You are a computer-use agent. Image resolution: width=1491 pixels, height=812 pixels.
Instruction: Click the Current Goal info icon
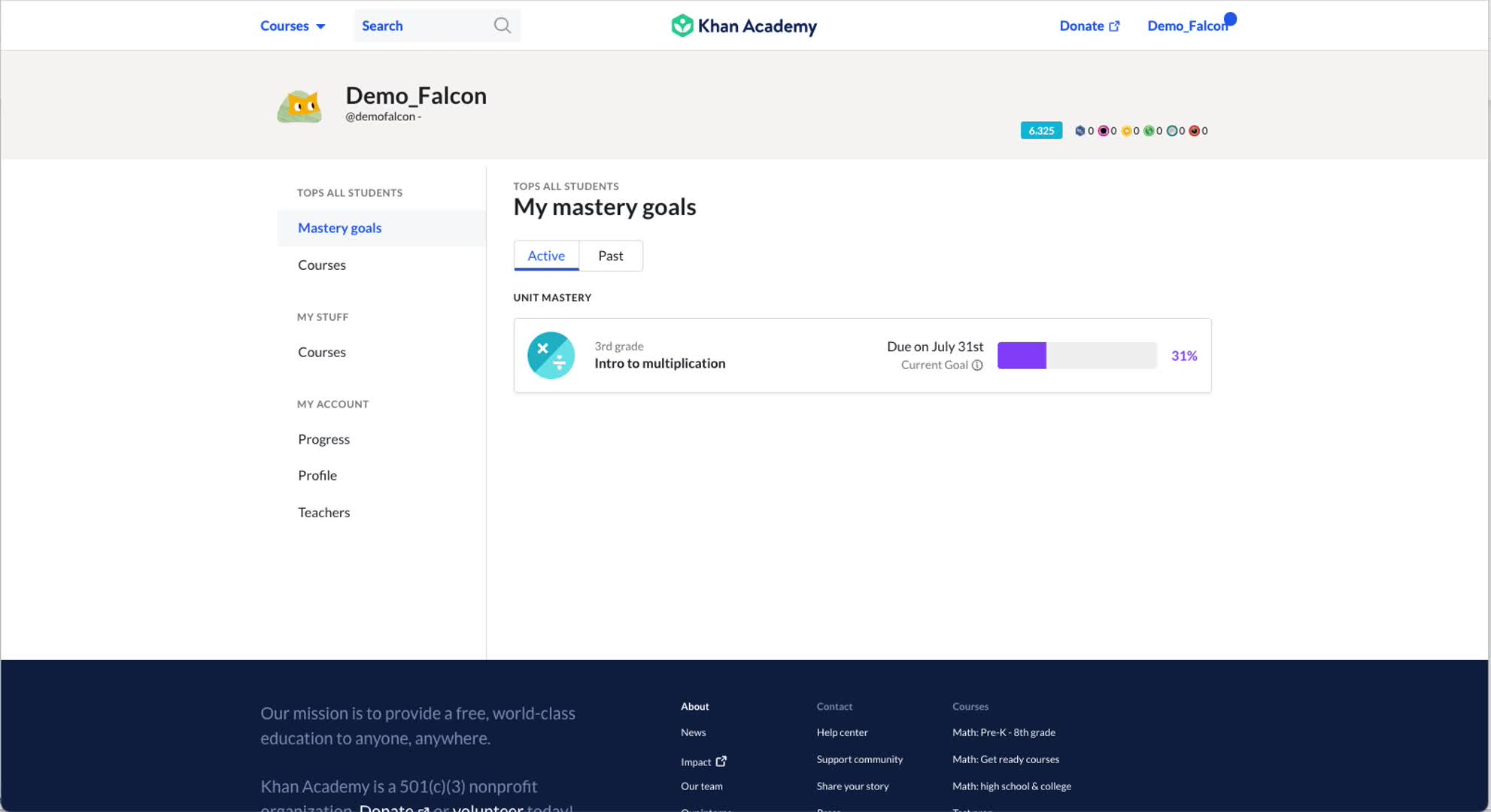point(977,365)
